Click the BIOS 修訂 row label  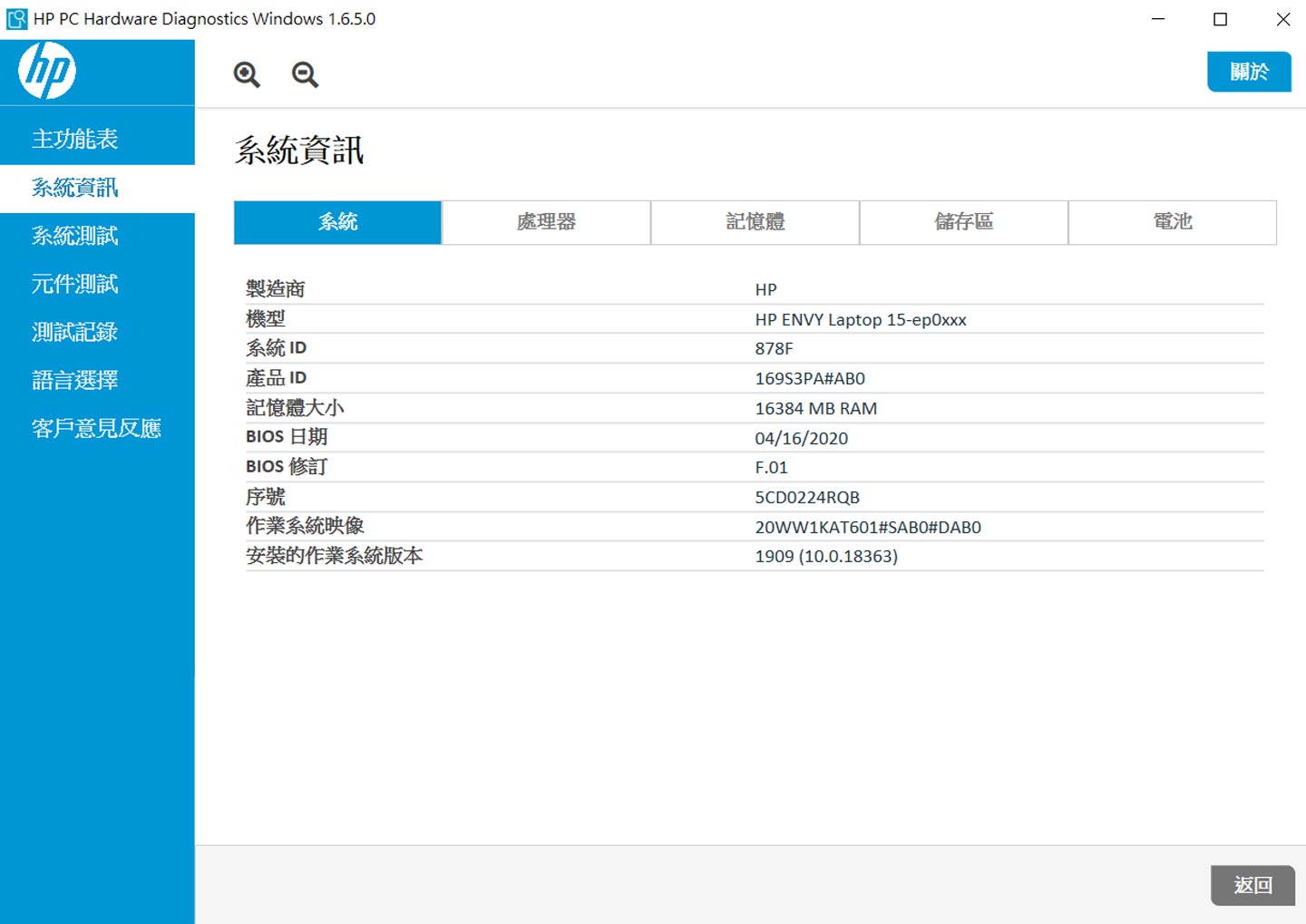tap(287, 467)
